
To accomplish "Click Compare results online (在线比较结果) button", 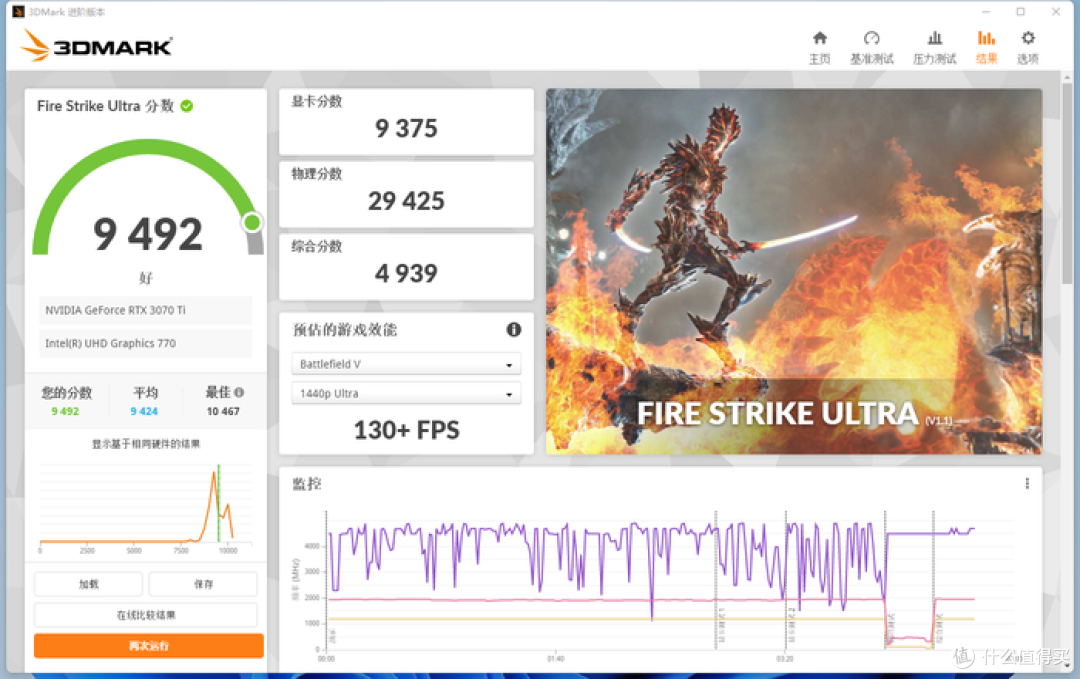I will (x=146, y=615).
